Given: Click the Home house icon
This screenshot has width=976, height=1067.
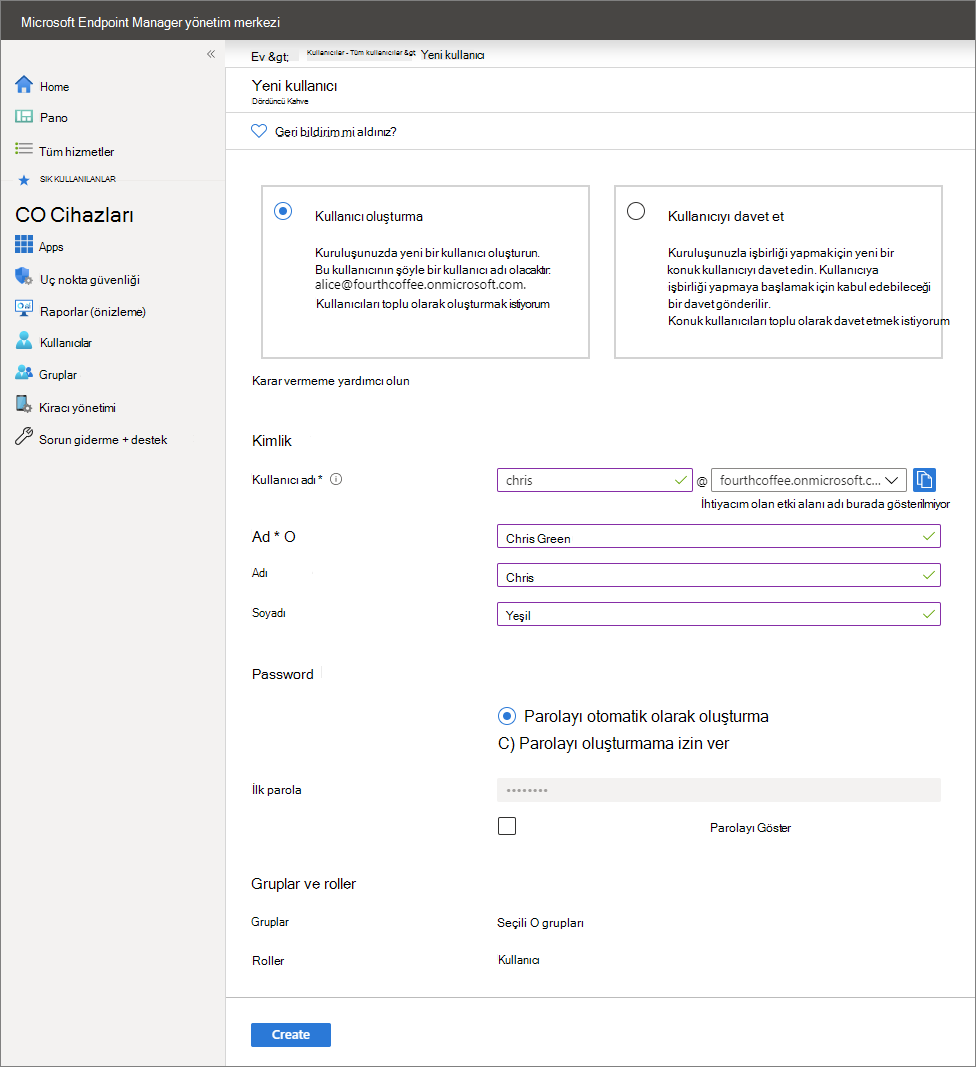Looking at the screenshot, I should point(24,84).
